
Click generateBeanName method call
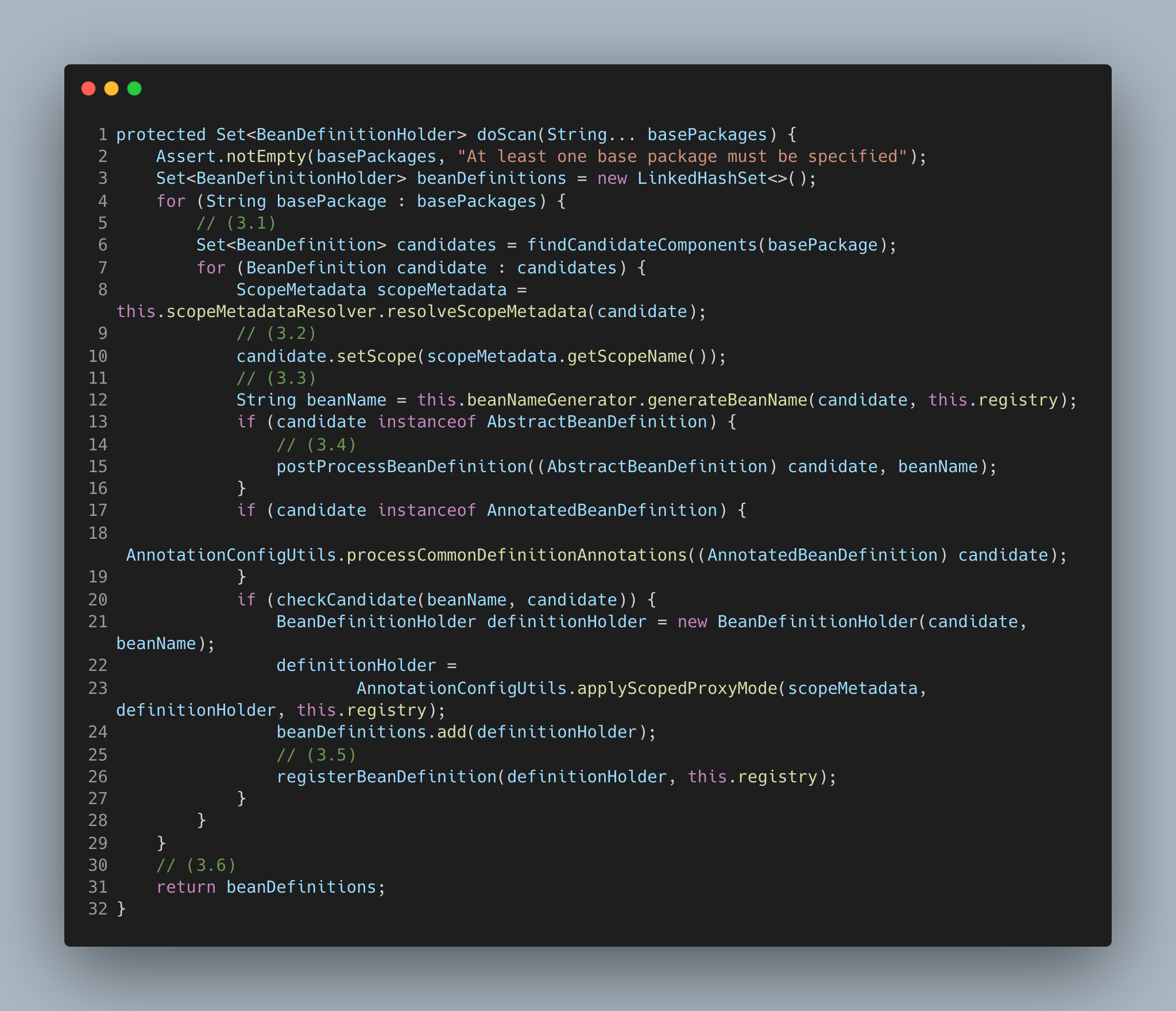click(727, 400)
